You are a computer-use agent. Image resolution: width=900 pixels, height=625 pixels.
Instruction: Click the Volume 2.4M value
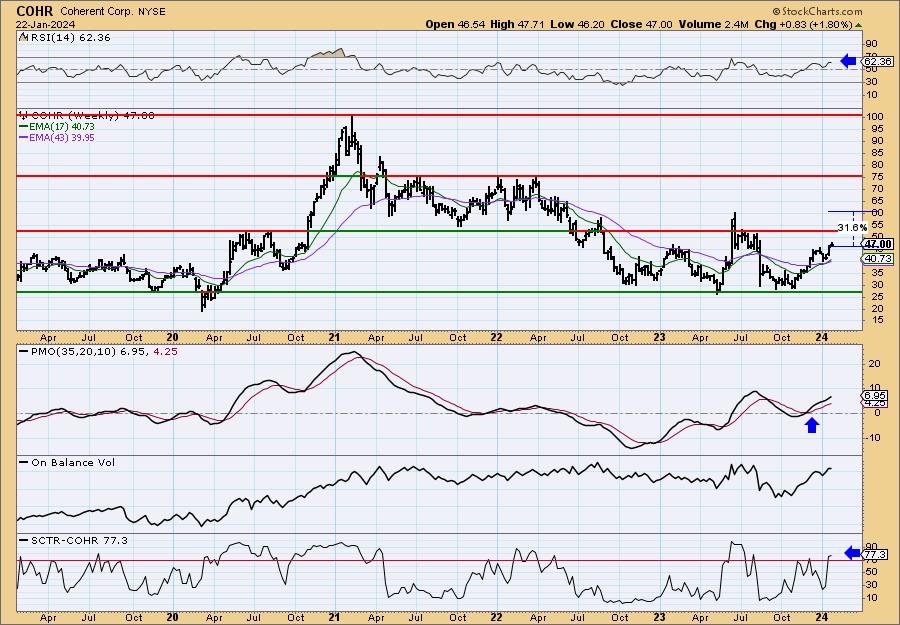pyautogui.click(x=713, y=24)
